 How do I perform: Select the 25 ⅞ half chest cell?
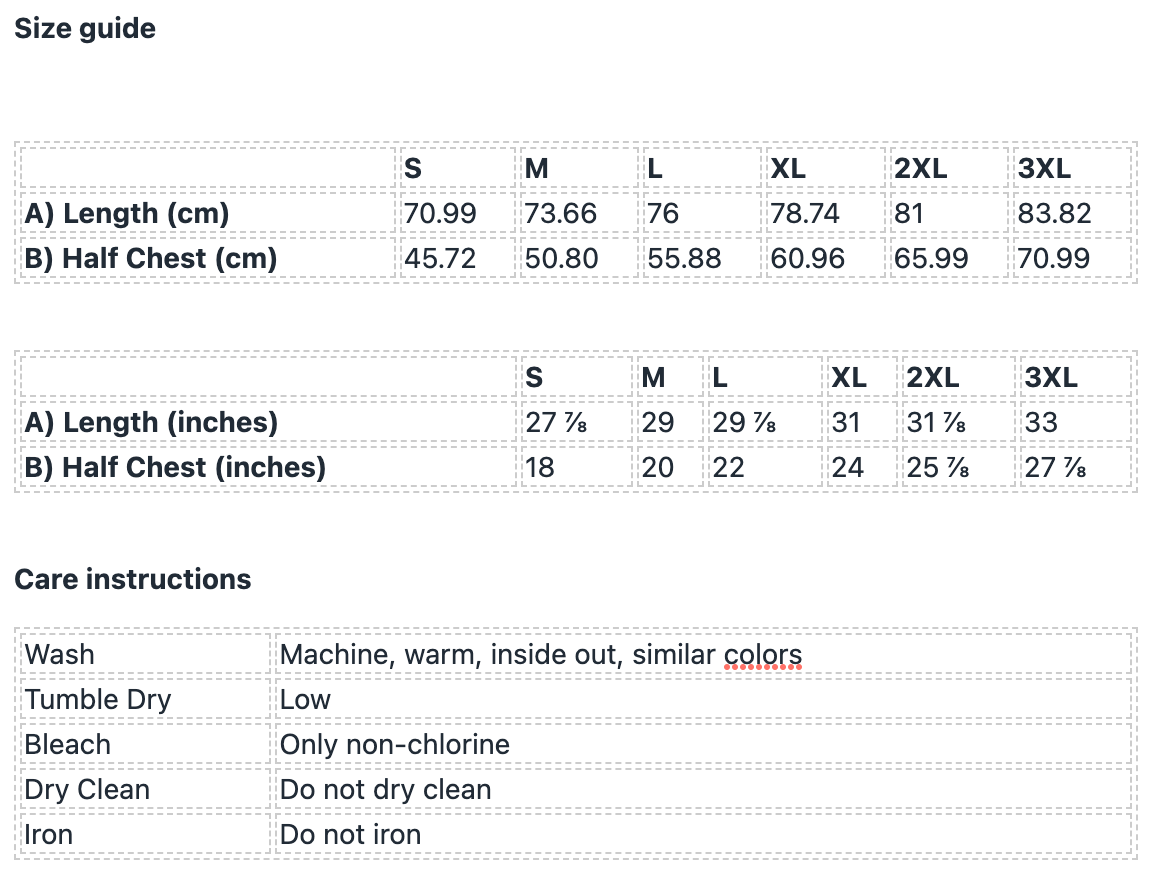point(937,467)
